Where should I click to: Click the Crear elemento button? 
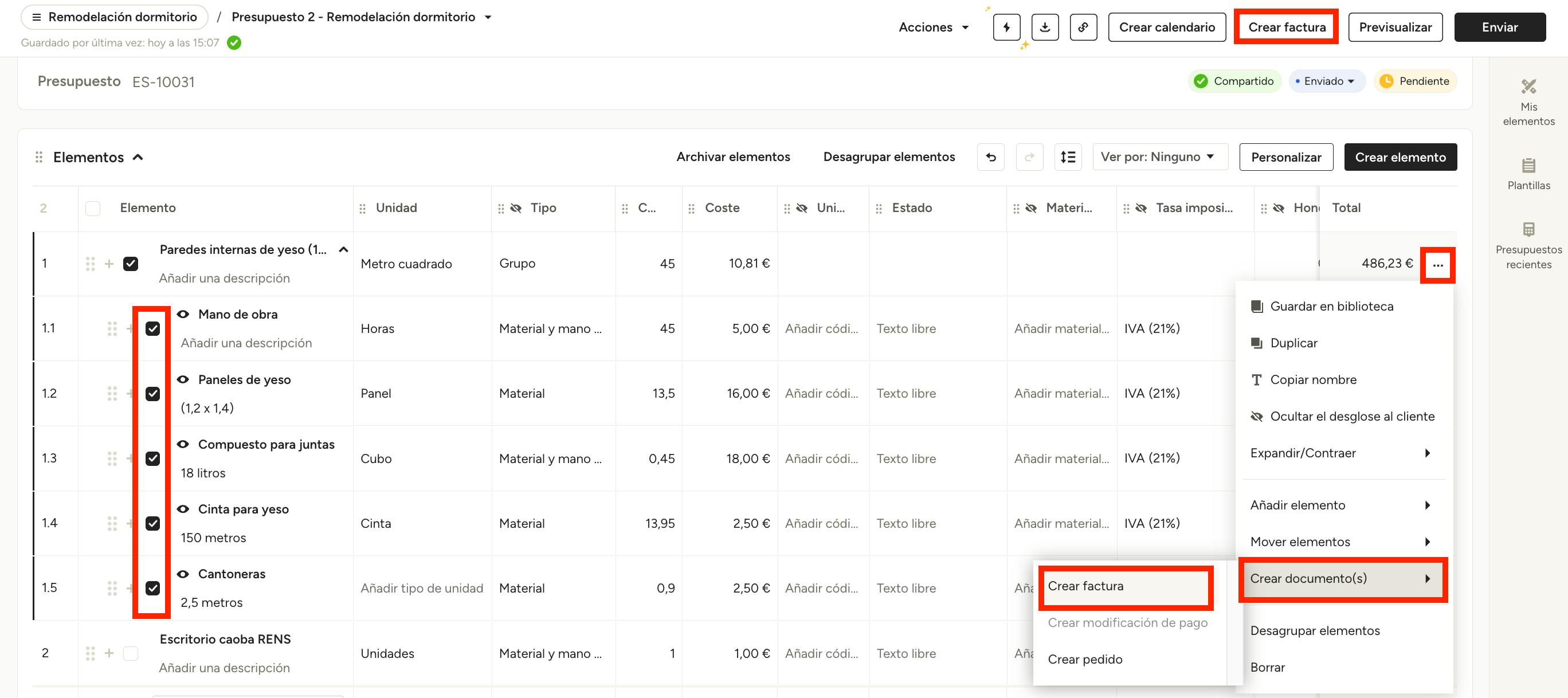point(1400,157)
